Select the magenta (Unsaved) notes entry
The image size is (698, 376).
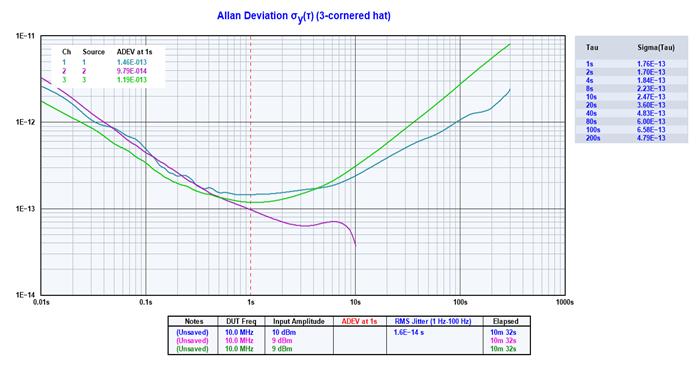(192, 340)
